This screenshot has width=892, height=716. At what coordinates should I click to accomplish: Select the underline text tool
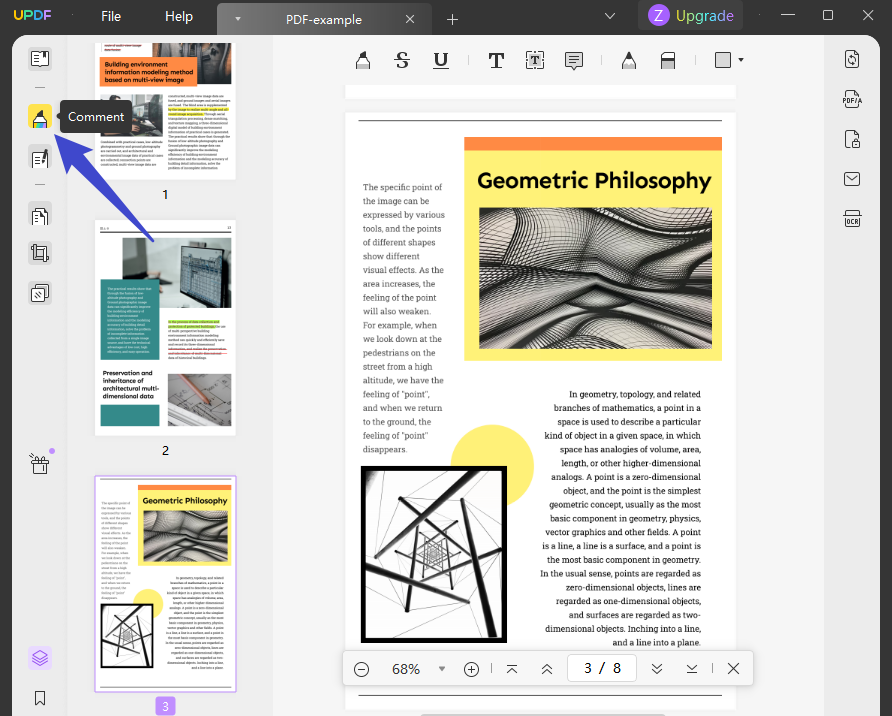[441, 60]
